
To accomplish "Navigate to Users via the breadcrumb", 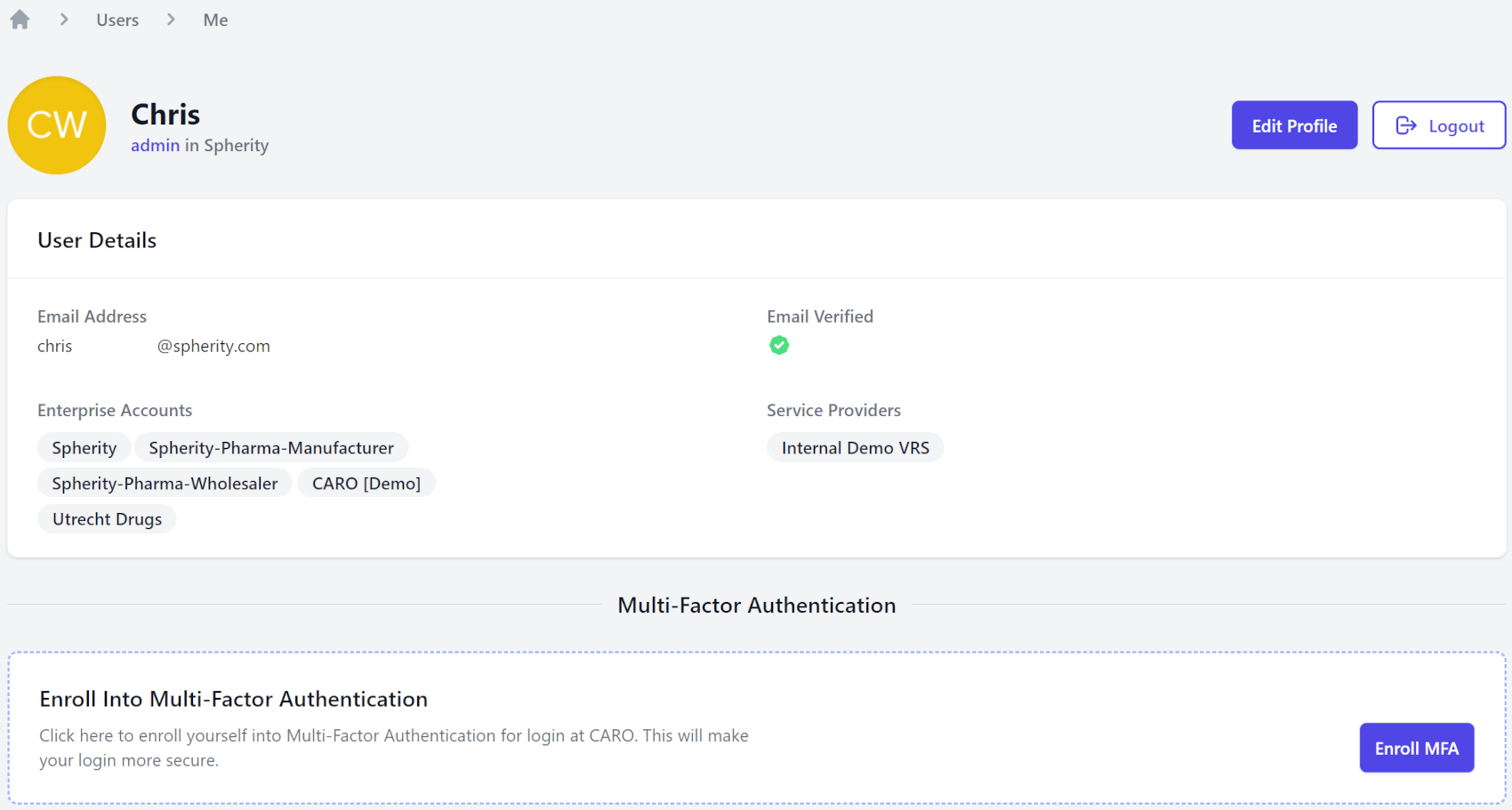I will [x=117, y=19].
